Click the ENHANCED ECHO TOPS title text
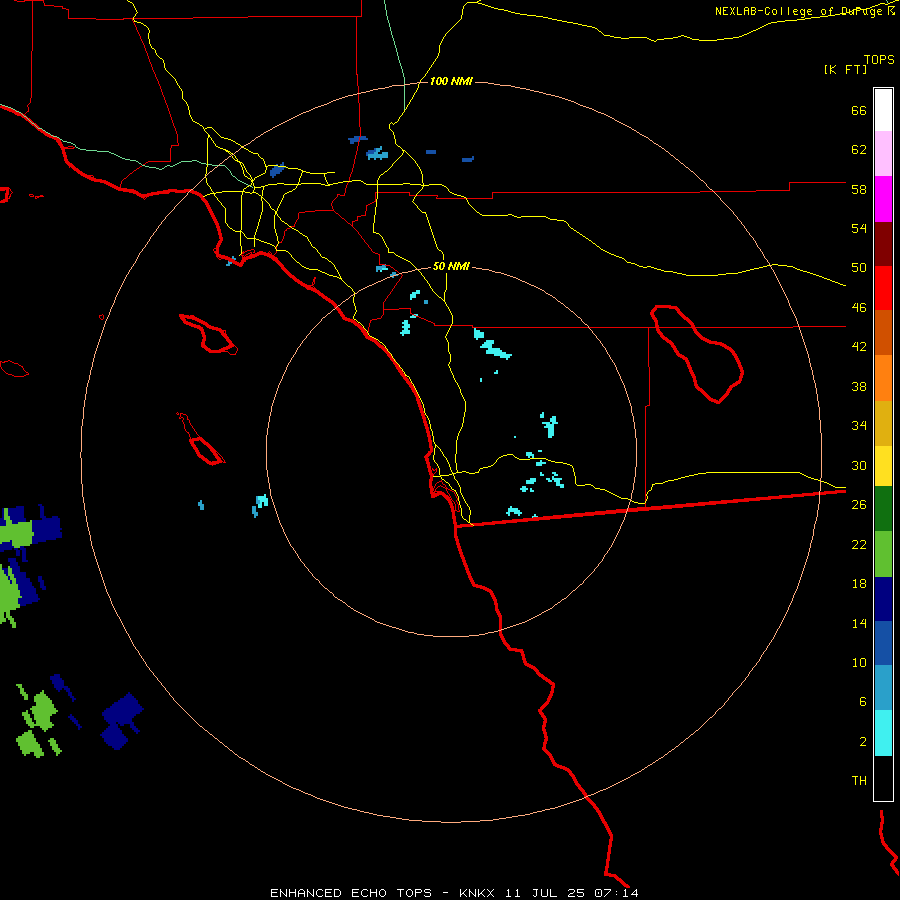Viewport: 900px width, 900px height. pyautogui.click(x=351, y=893)
